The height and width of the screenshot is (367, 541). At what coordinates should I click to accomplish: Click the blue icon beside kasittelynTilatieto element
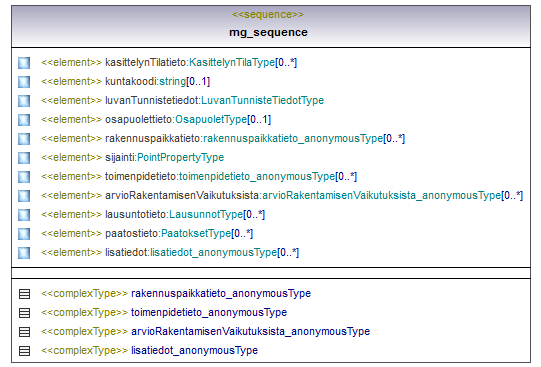coord(24,63)
